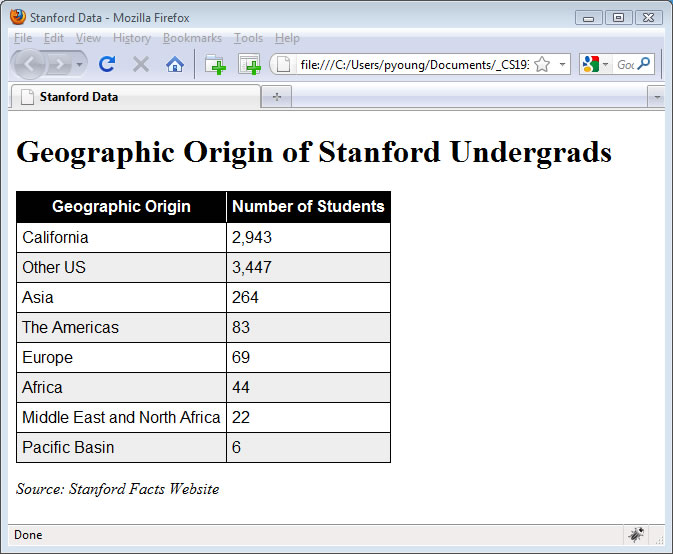Screen dimensions: 673x554
Task: Go to the Home page icon
Action: click(175, 65)
